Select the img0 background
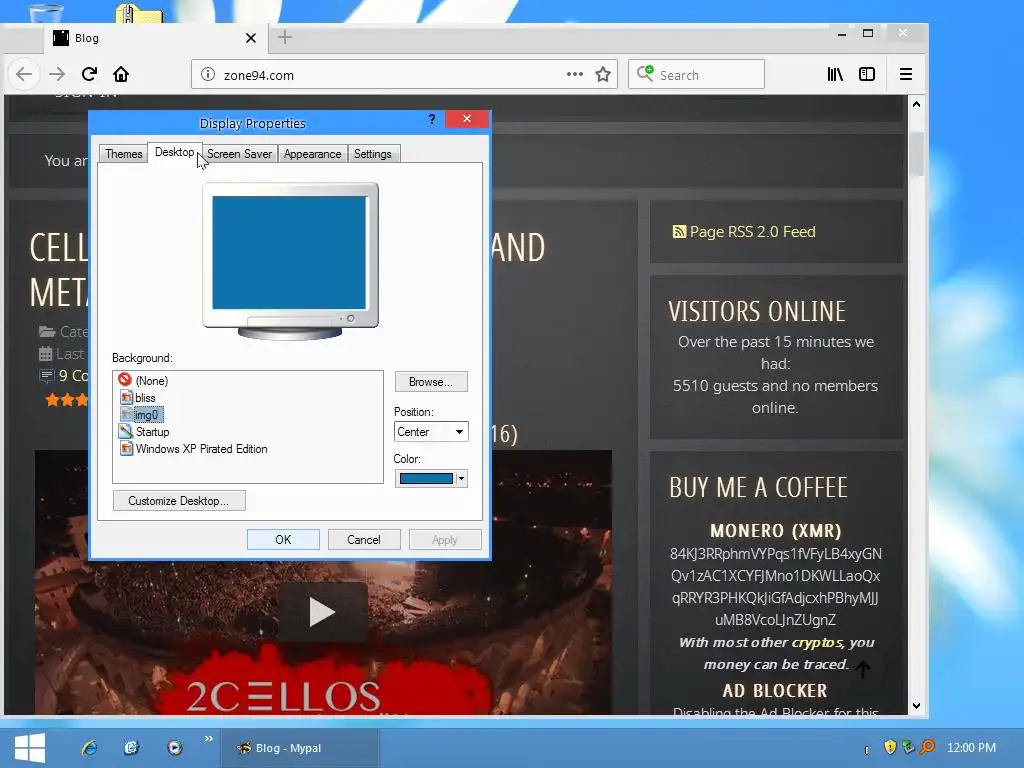This screenshot has width=1024, height=768. coord(141,415)
